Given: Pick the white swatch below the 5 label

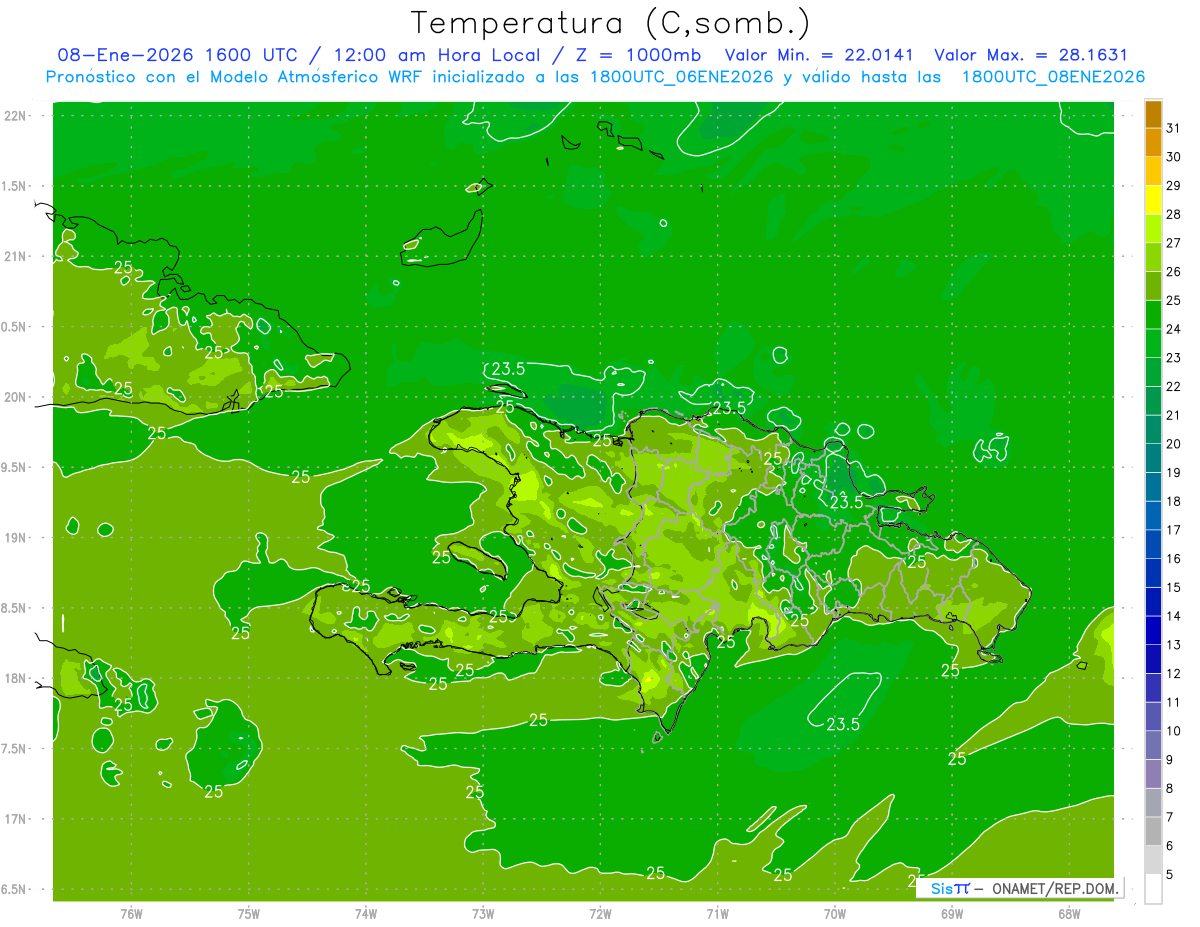Looking at the screenshot, I should (x=1153, y=888).
